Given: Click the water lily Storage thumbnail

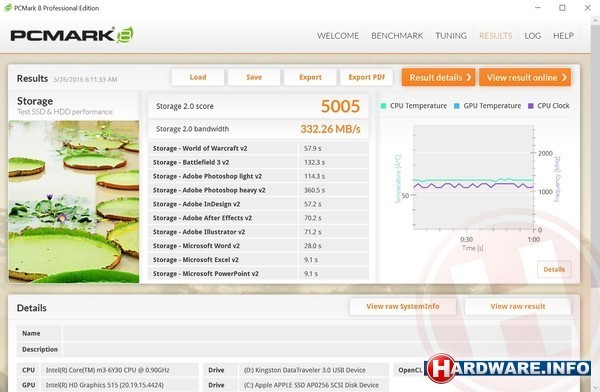Looking at the screenshot, I should [74, 202].
